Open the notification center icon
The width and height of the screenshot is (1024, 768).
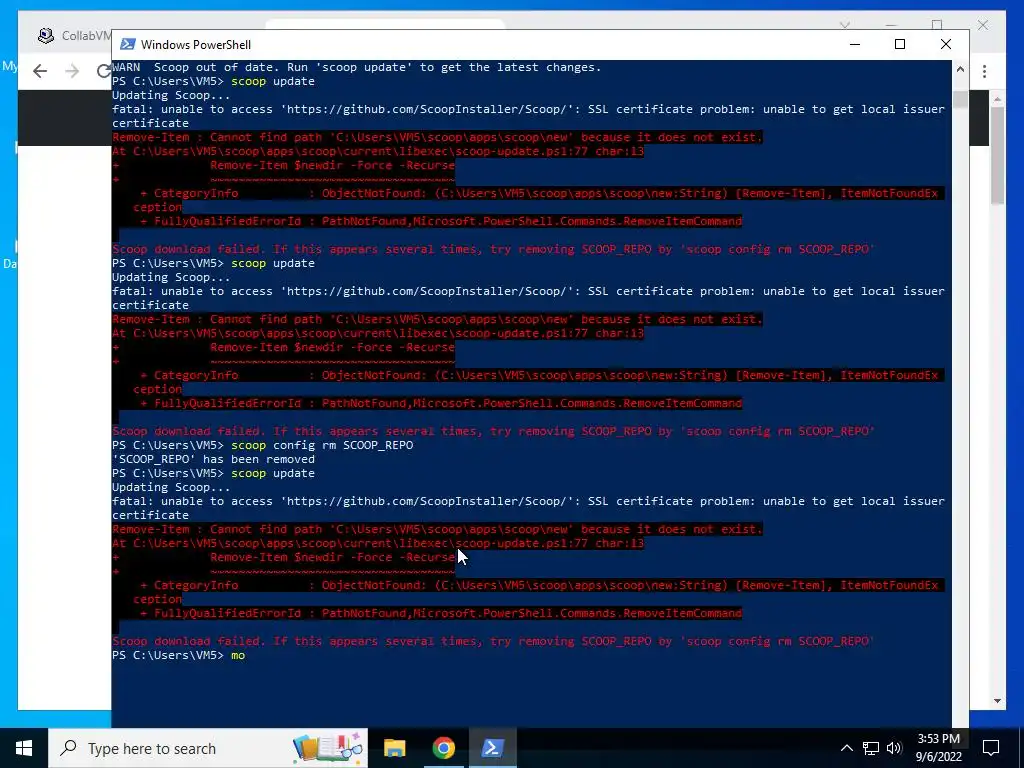991,748
